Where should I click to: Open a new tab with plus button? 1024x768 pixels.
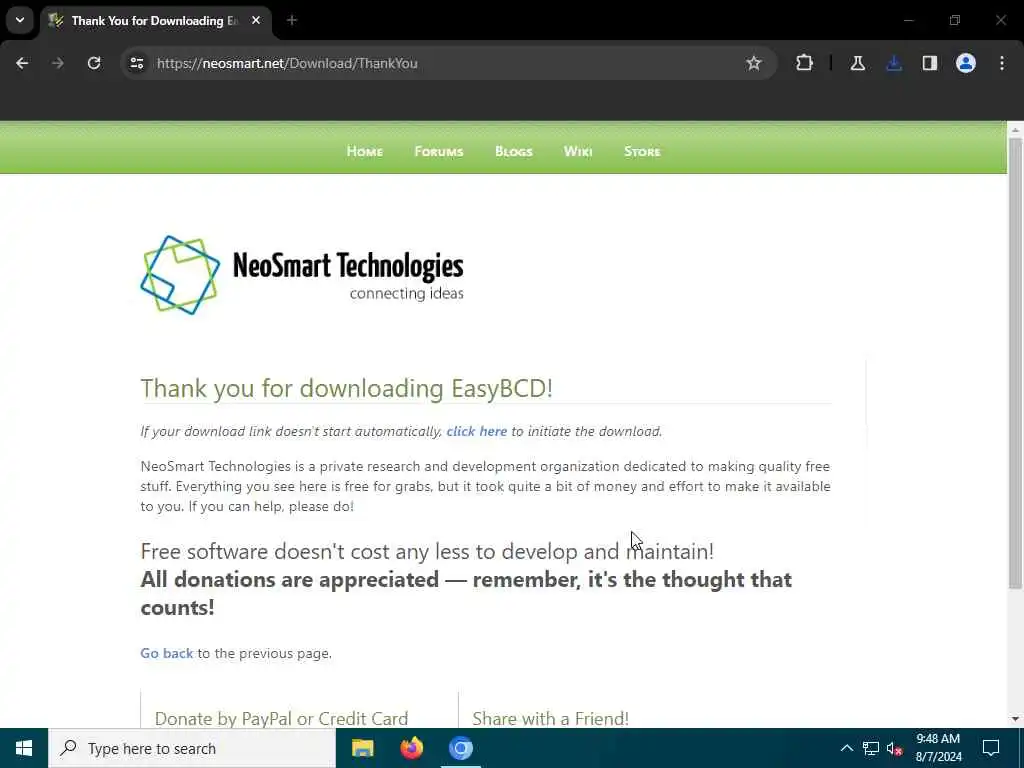(292, 21)
